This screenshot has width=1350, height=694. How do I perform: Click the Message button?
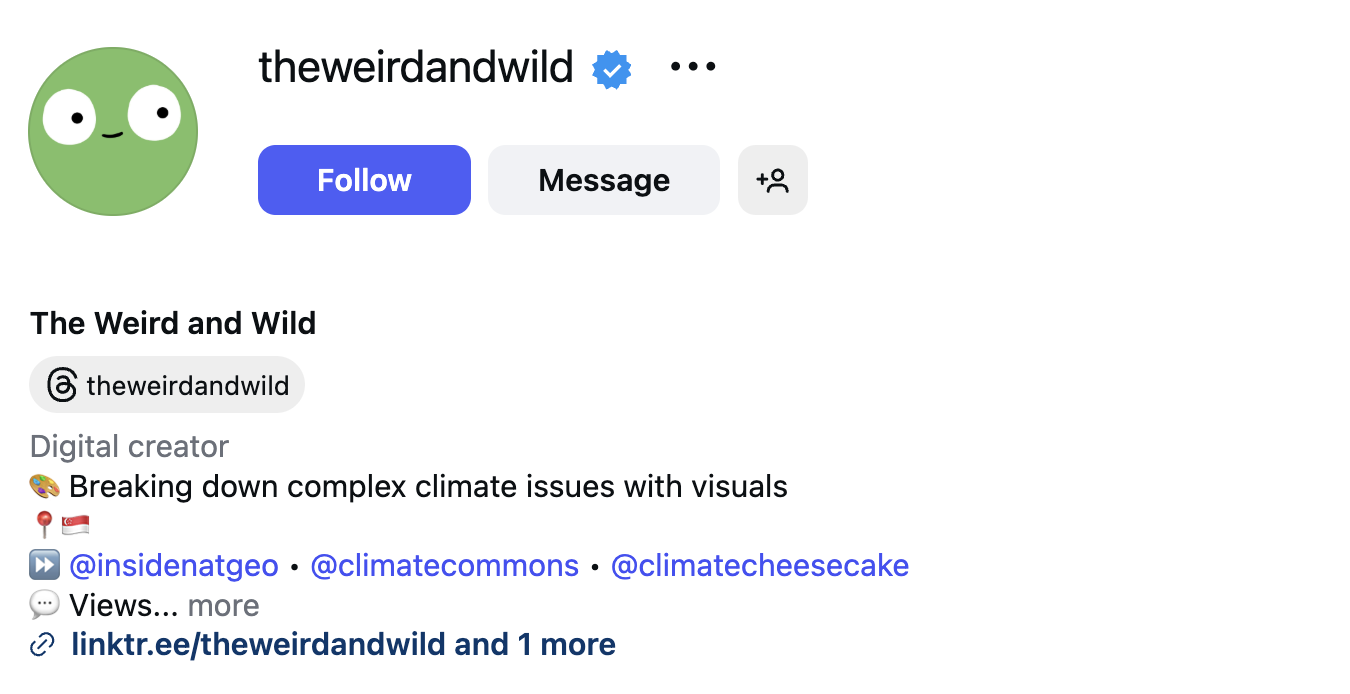[x=603, y=180]
